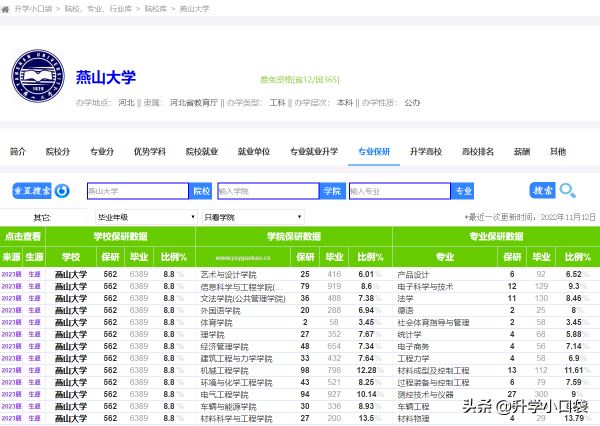Image resolution: width=600 pixels, height=426 pixels.
Task: Focus the 输入学院 input field
Action: pos(268,191)
